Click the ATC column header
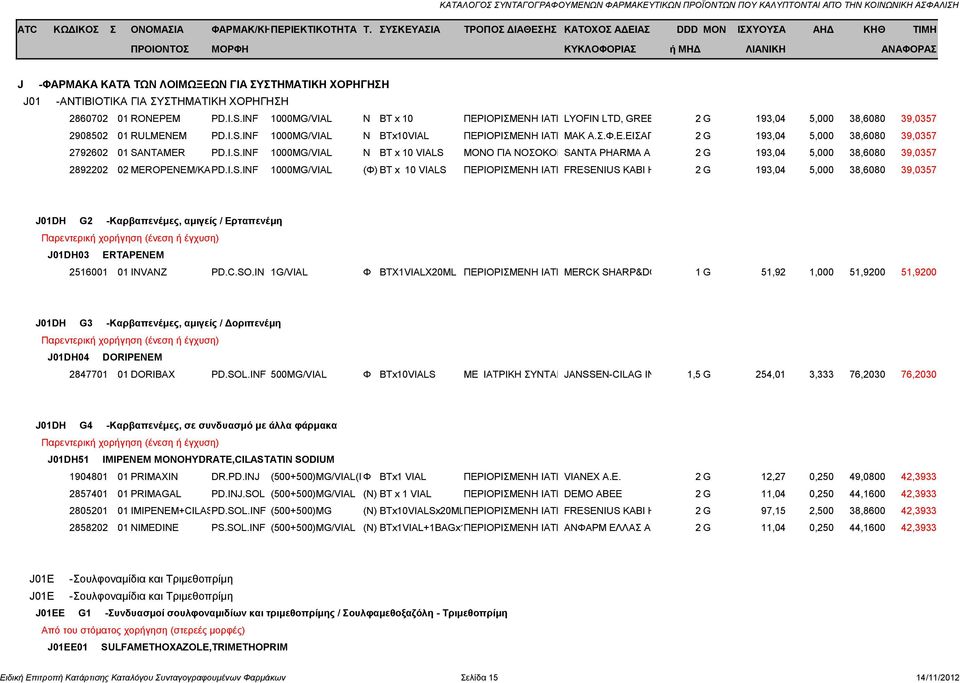The width and height of the screenshot is (960, 683). 28,29
